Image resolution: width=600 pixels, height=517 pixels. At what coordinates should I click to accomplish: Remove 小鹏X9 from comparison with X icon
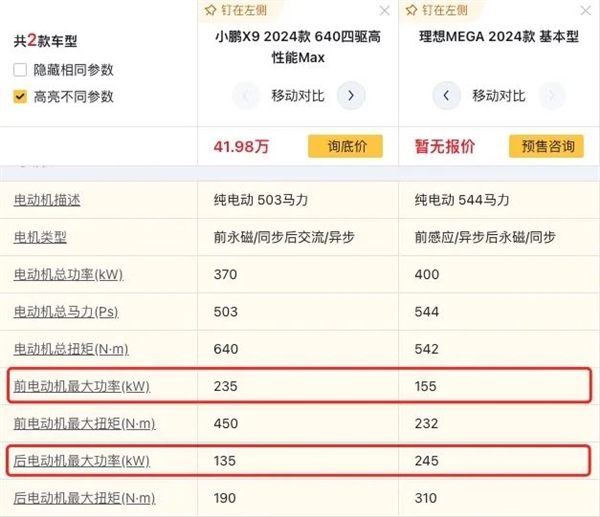(386, 12)
